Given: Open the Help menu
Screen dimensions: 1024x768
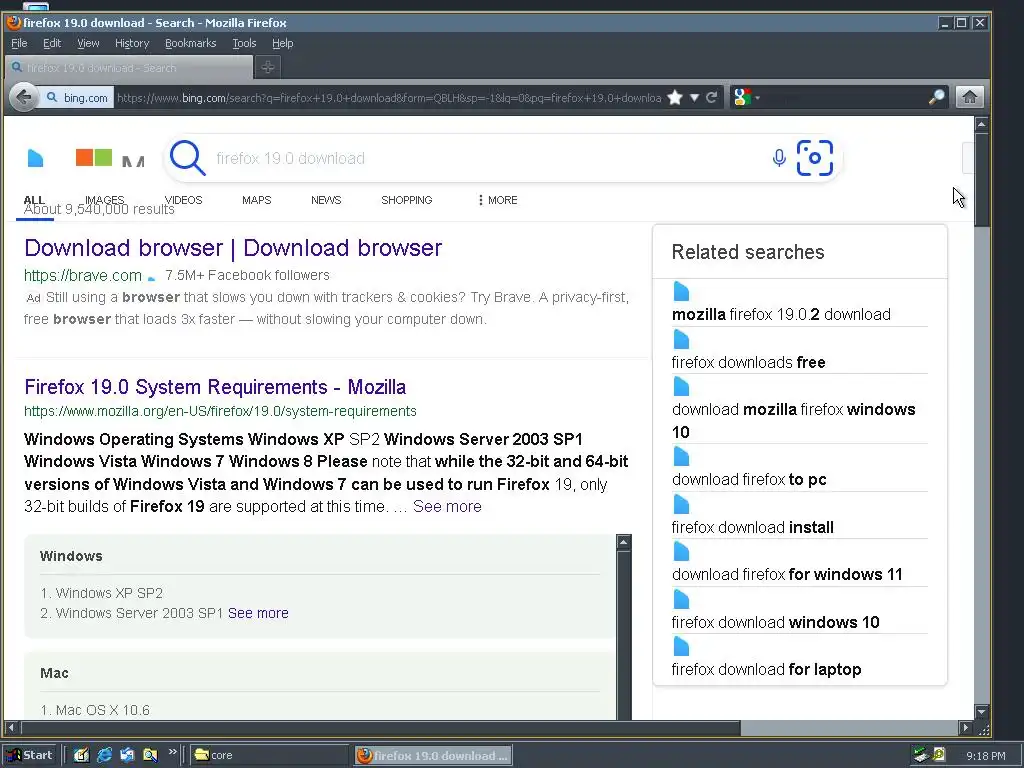Looking at the screenshot, I should click(282, 43).
